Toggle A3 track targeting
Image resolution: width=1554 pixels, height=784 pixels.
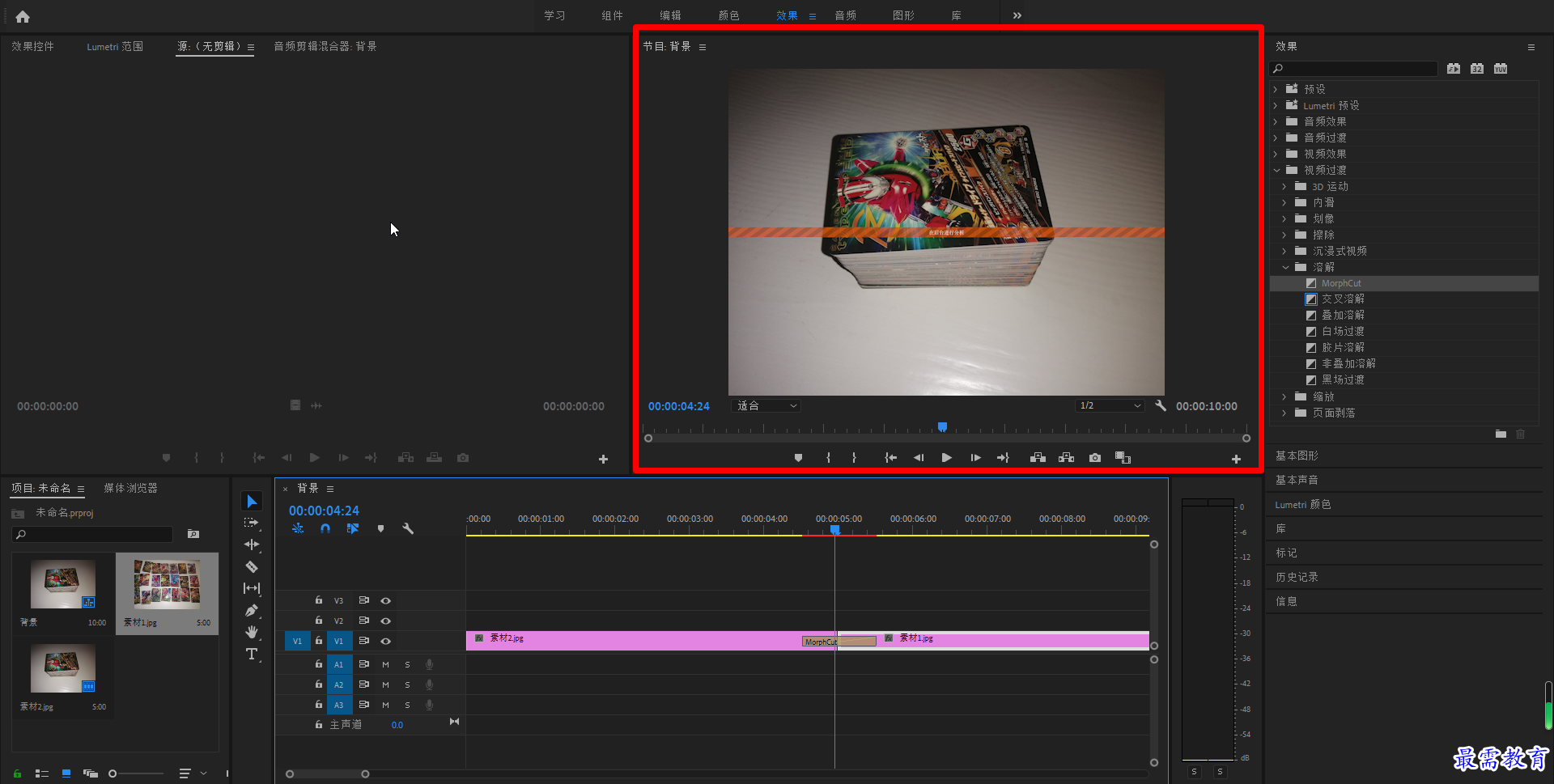pos(339,705)
